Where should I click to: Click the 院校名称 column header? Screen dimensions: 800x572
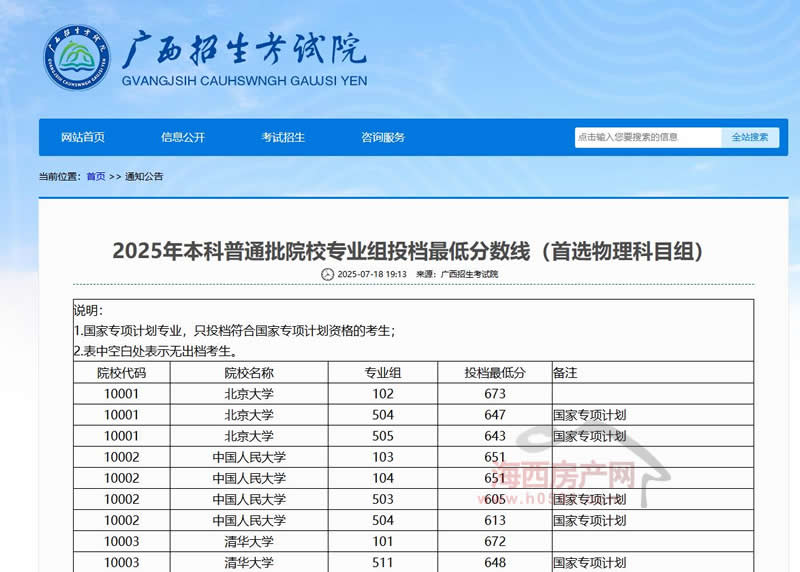click(249, 373)
